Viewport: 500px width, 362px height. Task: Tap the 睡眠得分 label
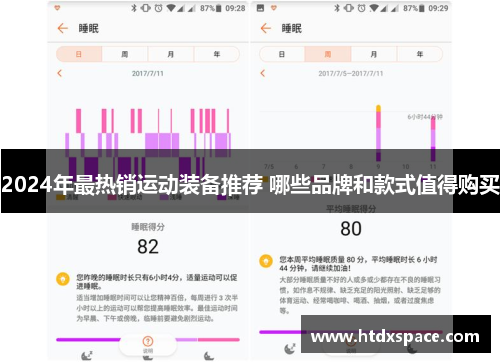[x=148, y=227]
